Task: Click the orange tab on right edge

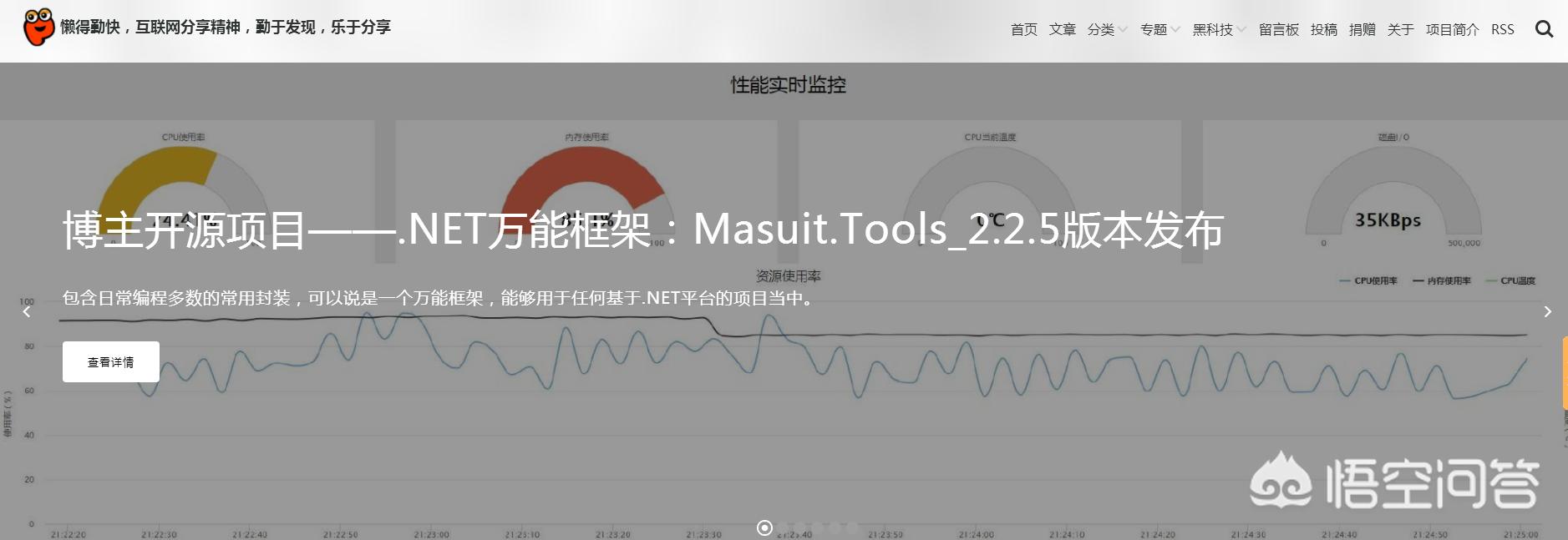Action: pos(1565,373)
